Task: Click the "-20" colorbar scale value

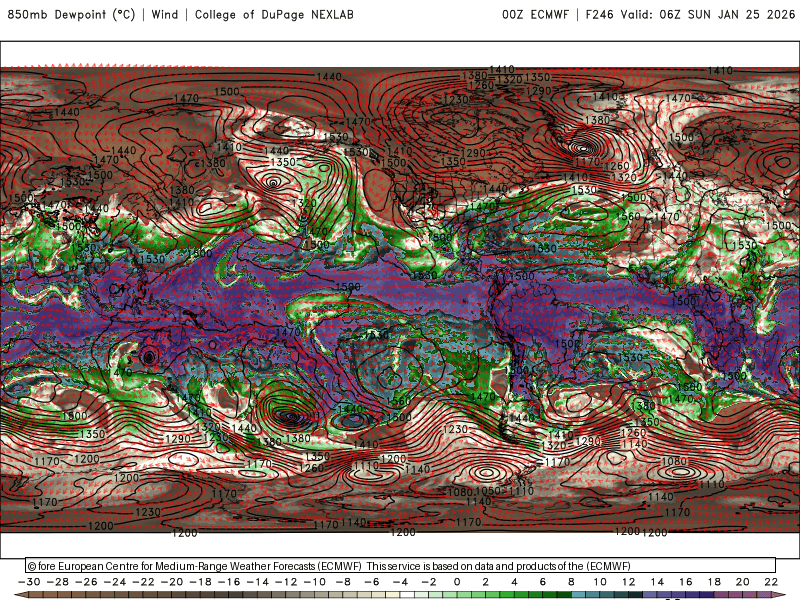Action: pos(172,582)
